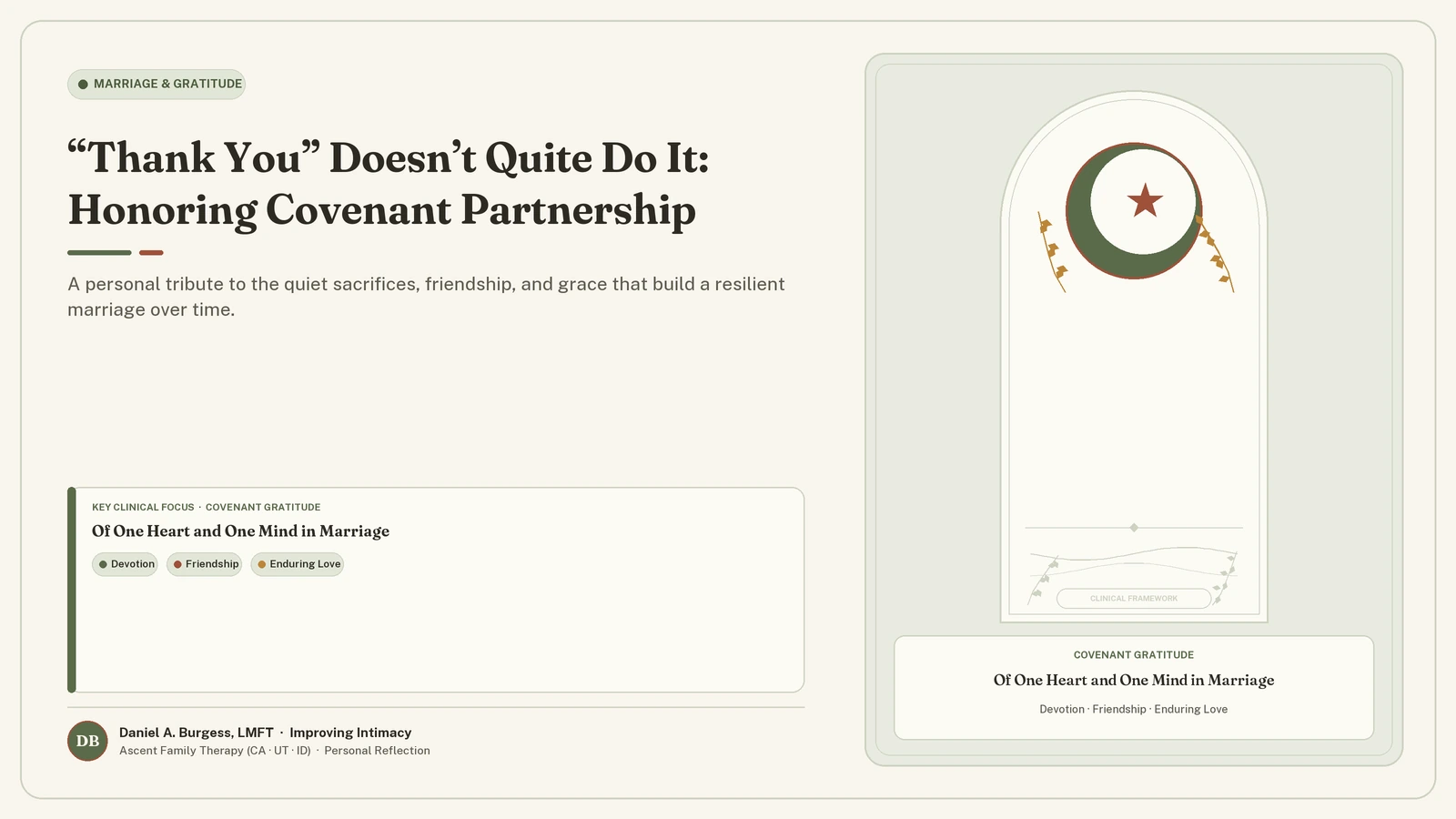The height and width of the screenshot is (819, 1456).
Task: Click the golden leaf sprig left of crescent
Action: pyautogui.click(x=1052, y=252)
